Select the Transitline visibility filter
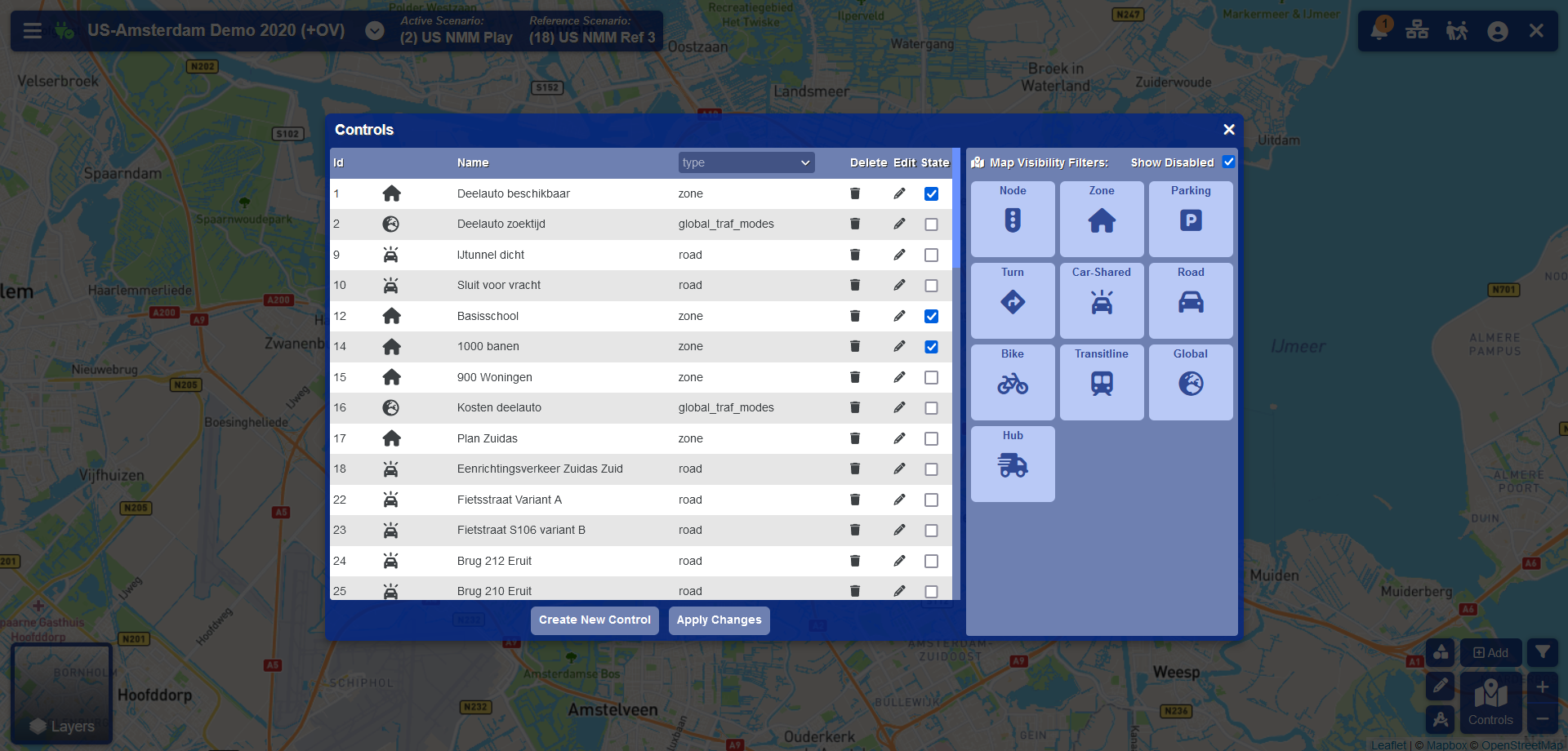This screenshot has height=751, width=1568. click(x=1102, y=382)
